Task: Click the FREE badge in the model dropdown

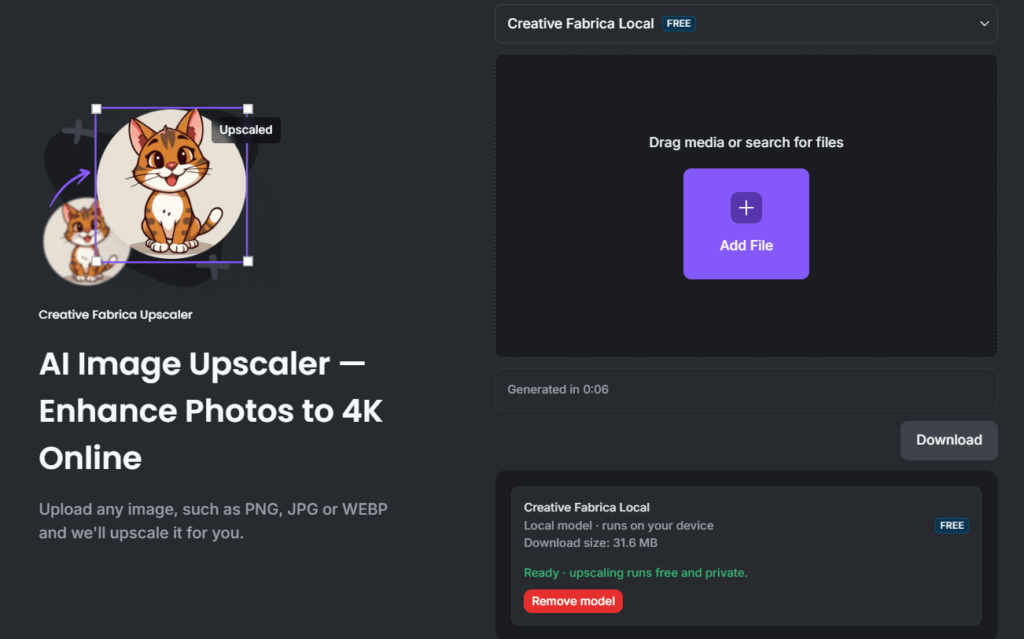Action: 679,24
